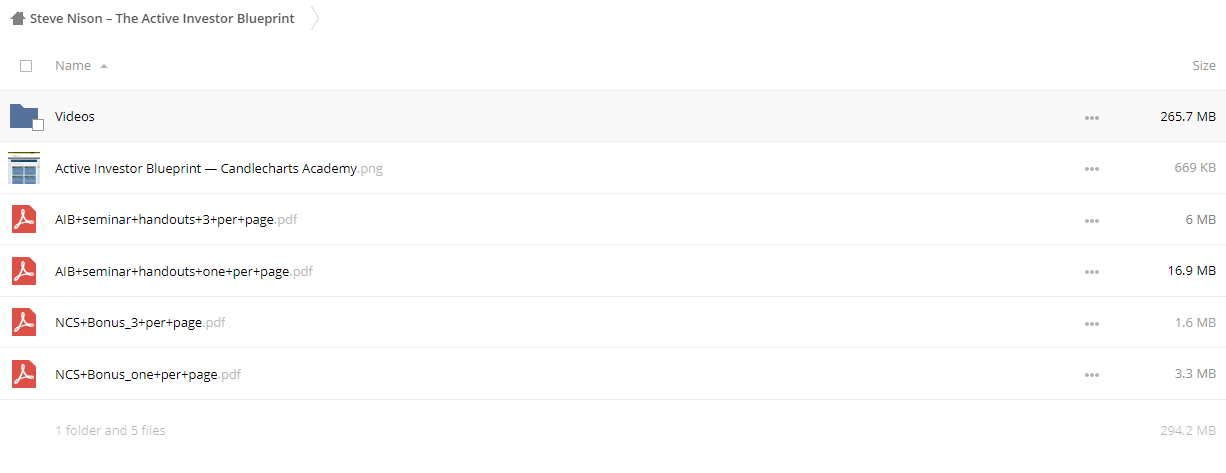The image size is (1226, 473).
Task: Sort files by Name column
Action: tap(73, 66)
